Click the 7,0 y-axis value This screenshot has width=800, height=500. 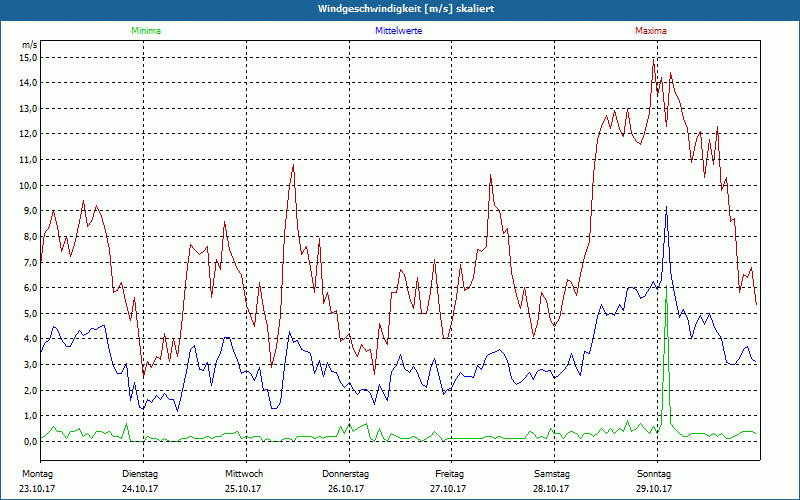tap(31, 262)
